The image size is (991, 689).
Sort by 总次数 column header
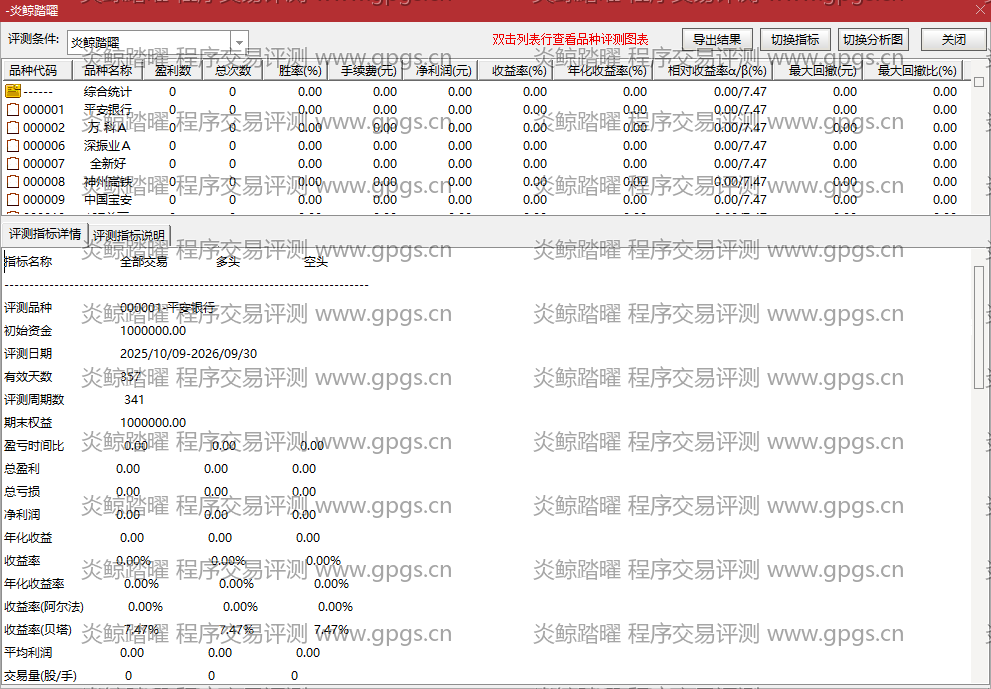click(x=233, y=70)
